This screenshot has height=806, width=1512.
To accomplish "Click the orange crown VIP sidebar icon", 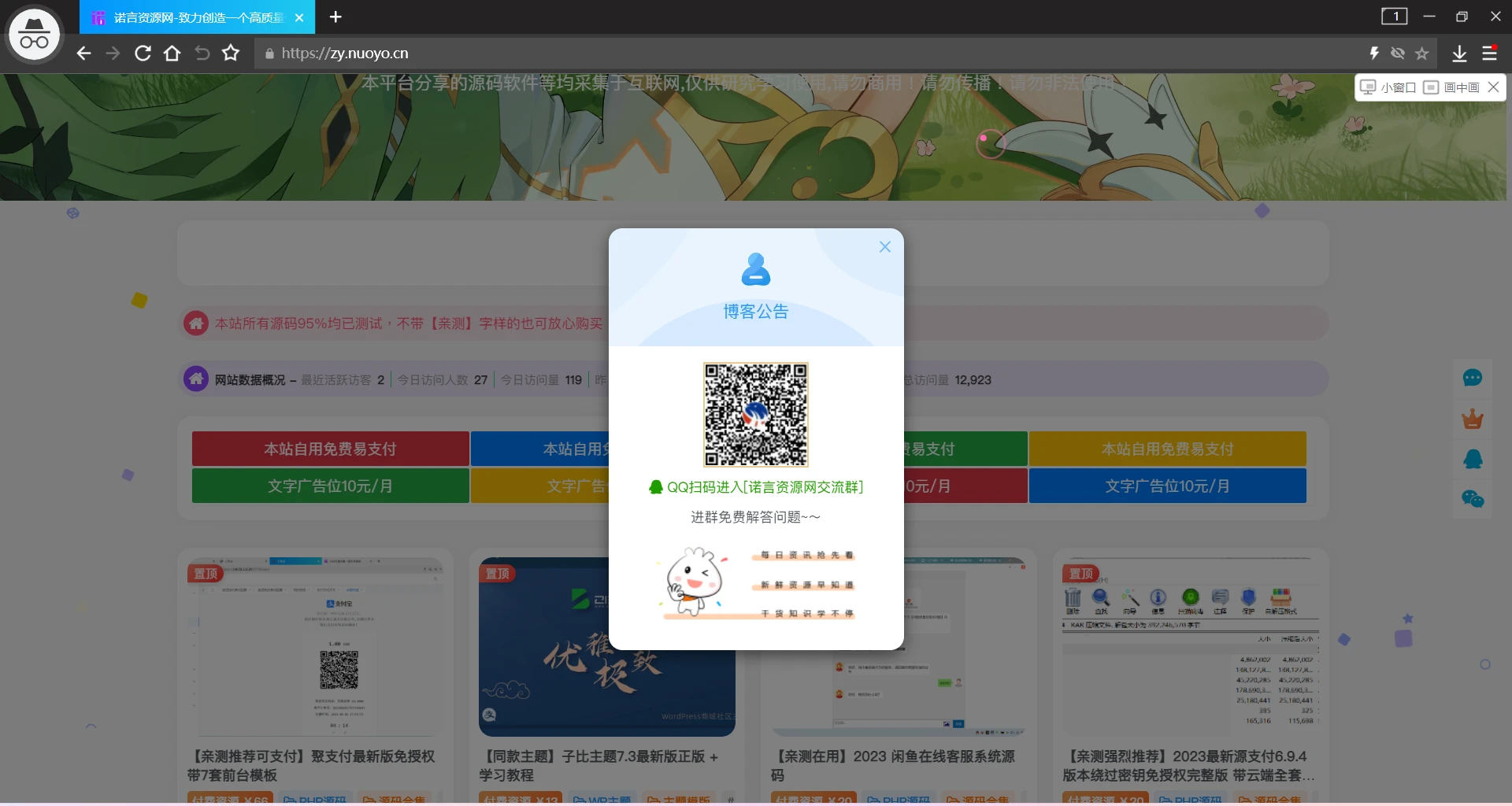I will click(x=1473, y=419).
